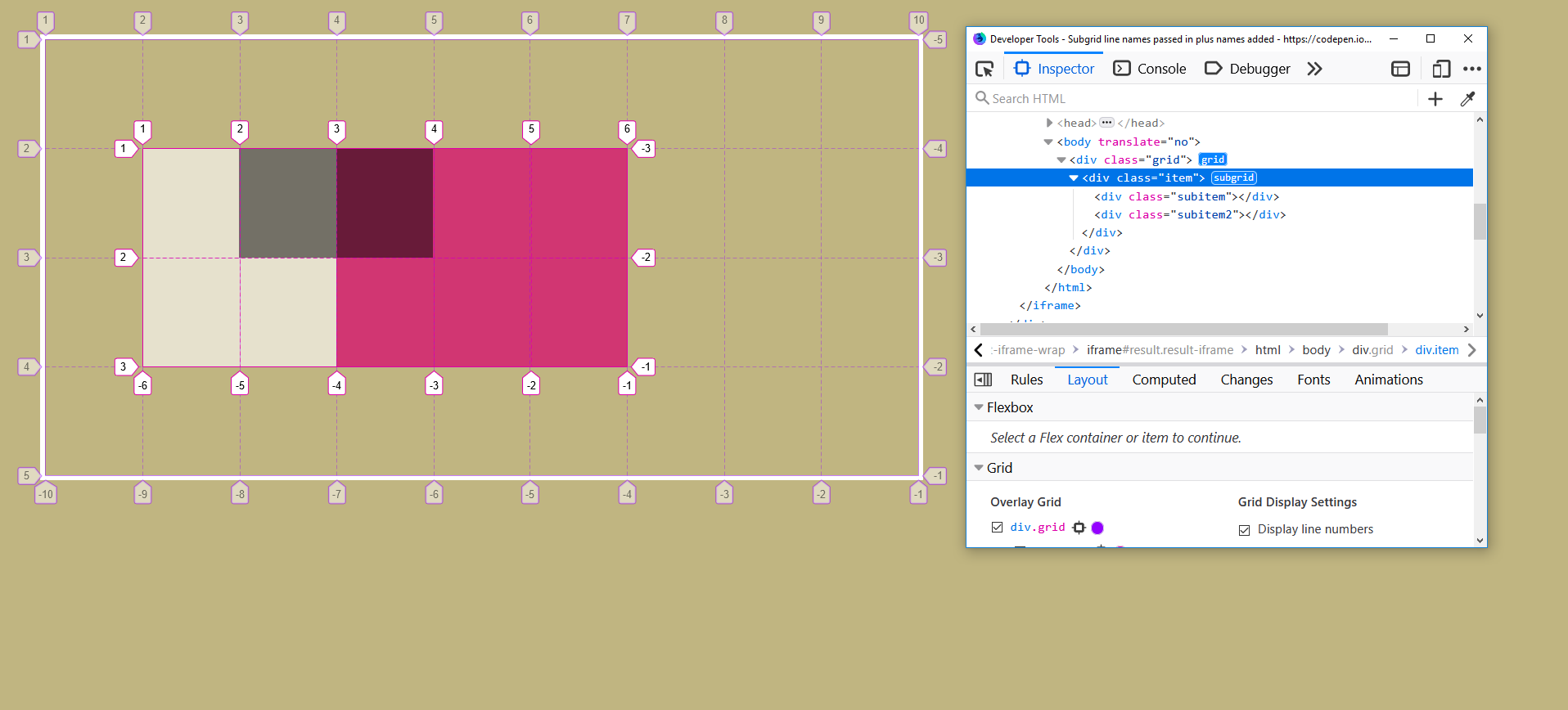Select div.grid in the breadcrumb trail
1568x710 pixels.
point(1372,350)
